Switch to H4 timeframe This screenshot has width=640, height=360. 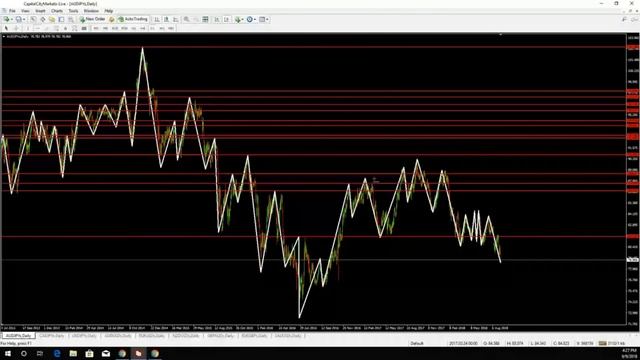[142, 28]
